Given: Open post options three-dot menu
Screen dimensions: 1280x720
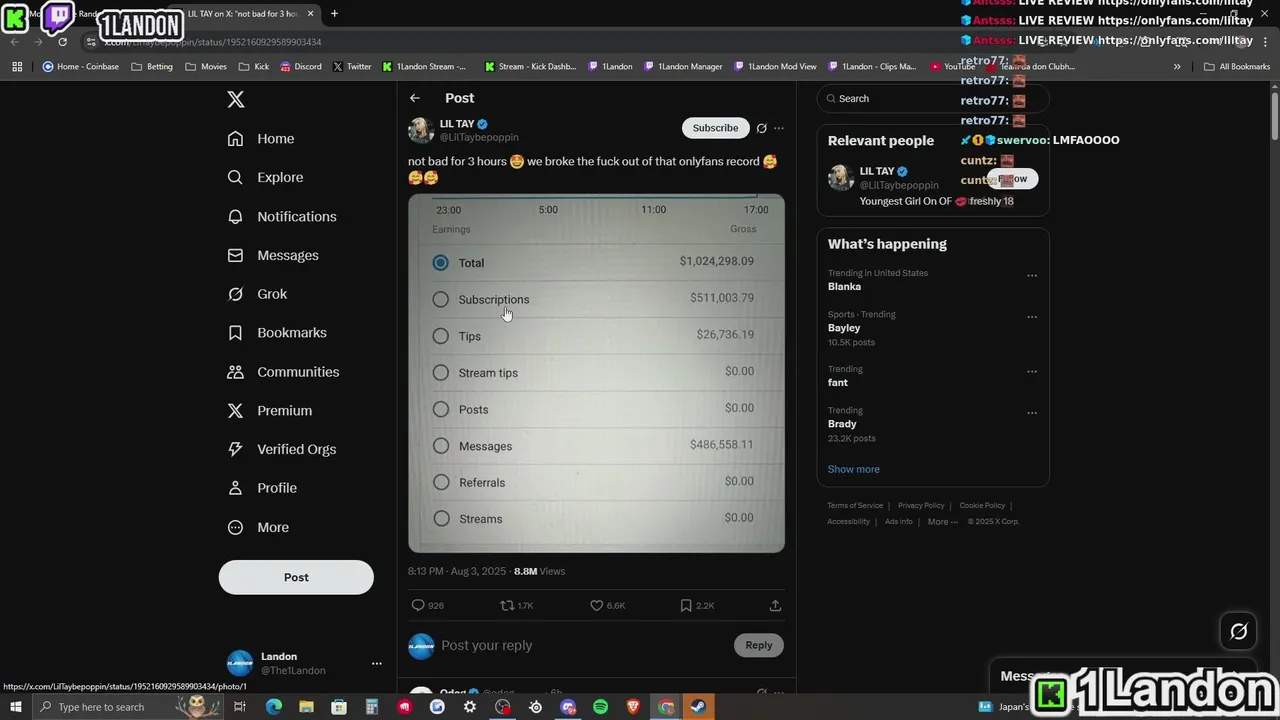Looking at the screenshot, I should pyautogui.click(x=779, y=128).
